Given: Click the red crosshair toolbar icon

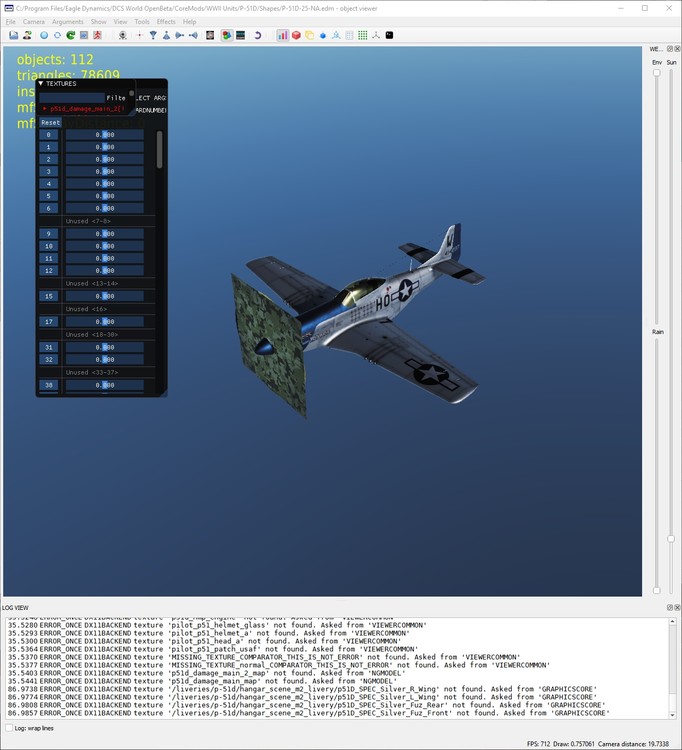Looking at the screenshot, I should coord(140,35).
